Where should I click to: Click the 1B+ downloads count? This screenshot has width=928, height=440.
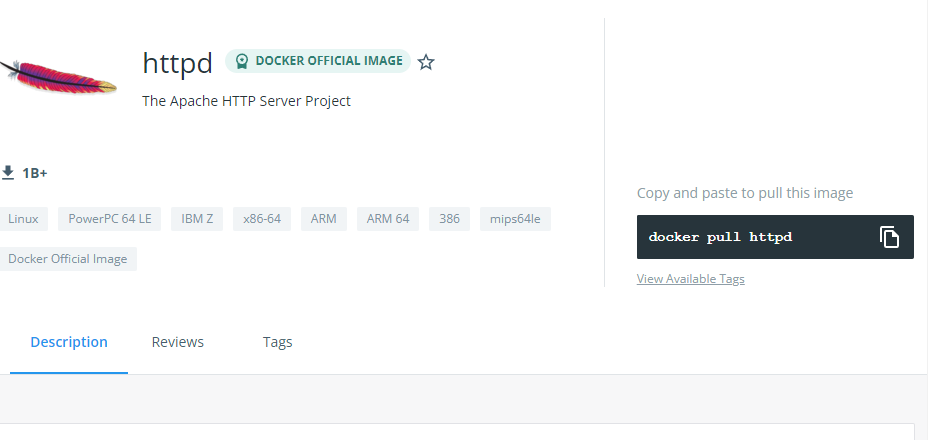point(35,174)
